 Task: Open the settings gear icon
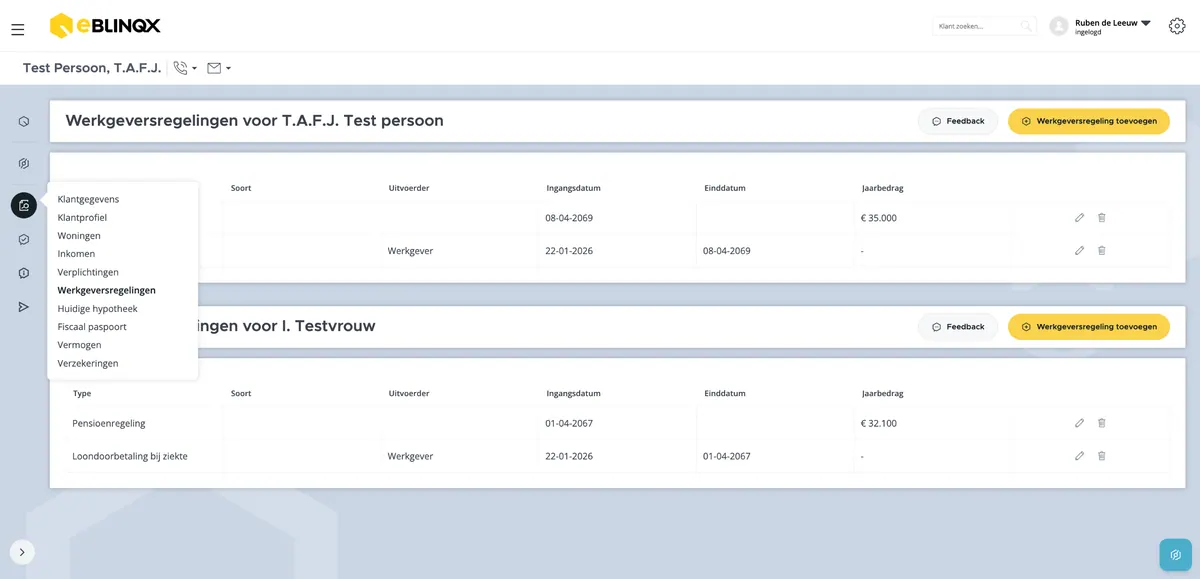[x=1177, y=26]
